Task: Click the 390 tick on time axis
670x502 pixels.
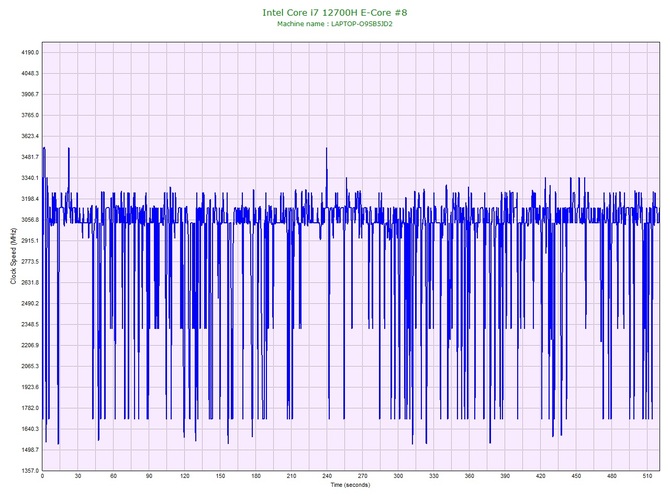Action: (x=505, y=476)
